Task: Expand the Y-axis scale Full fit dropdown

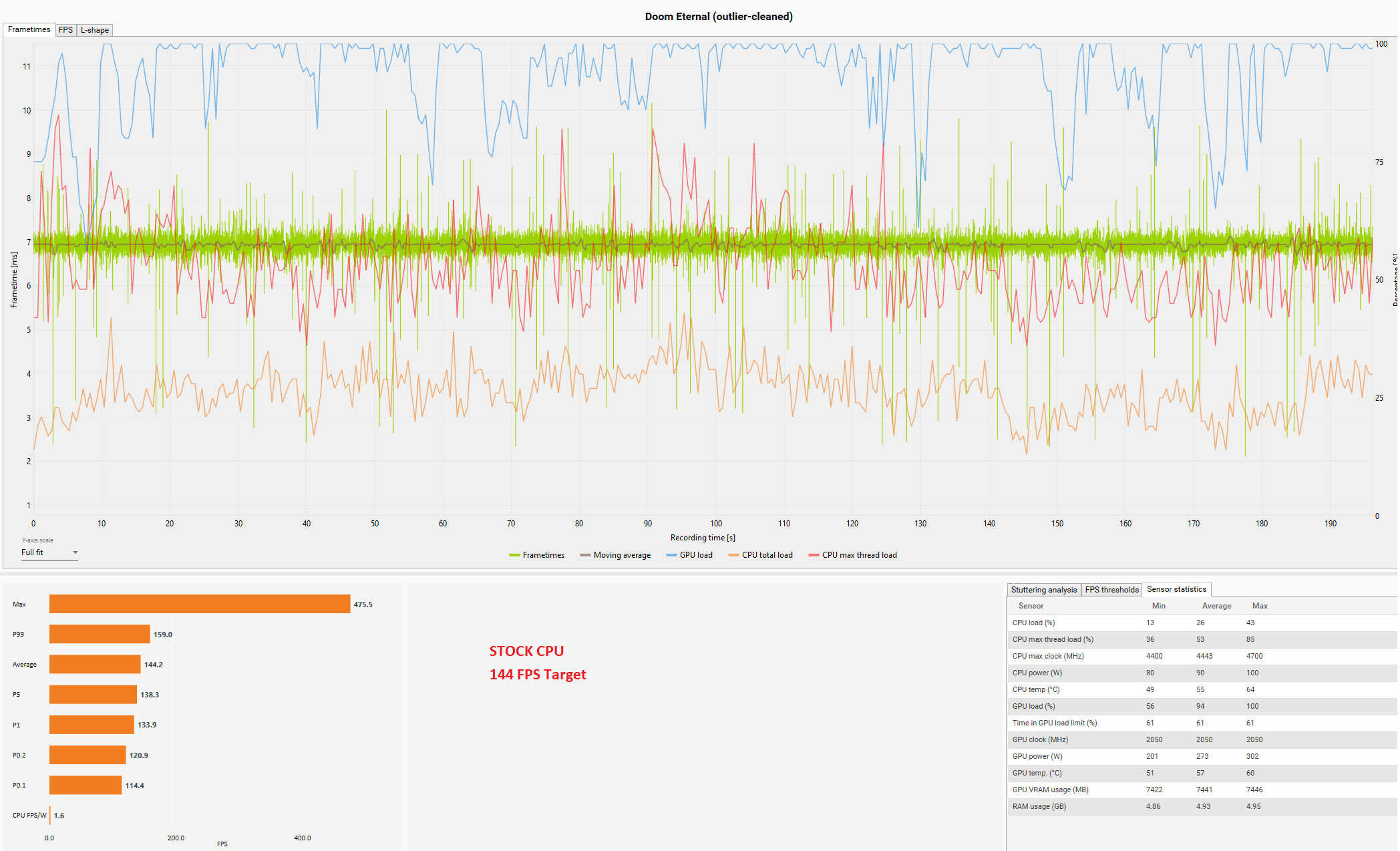Action: pyautogui.click(x=49, y=552)
